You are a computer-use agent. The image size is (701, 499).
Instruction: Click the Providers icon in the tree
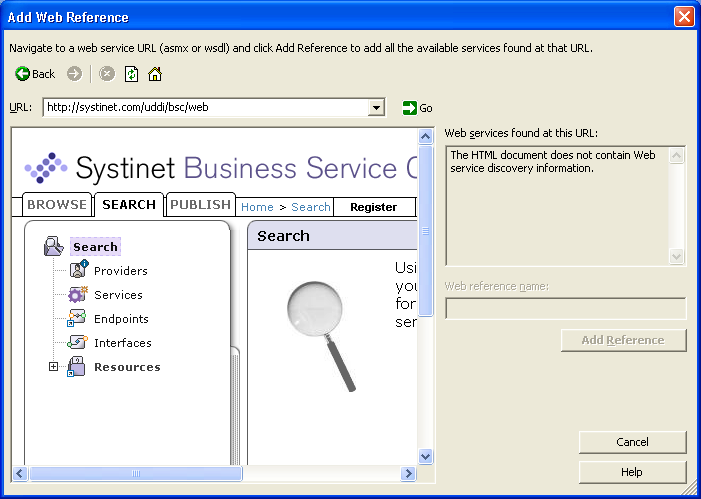(79, 269)
